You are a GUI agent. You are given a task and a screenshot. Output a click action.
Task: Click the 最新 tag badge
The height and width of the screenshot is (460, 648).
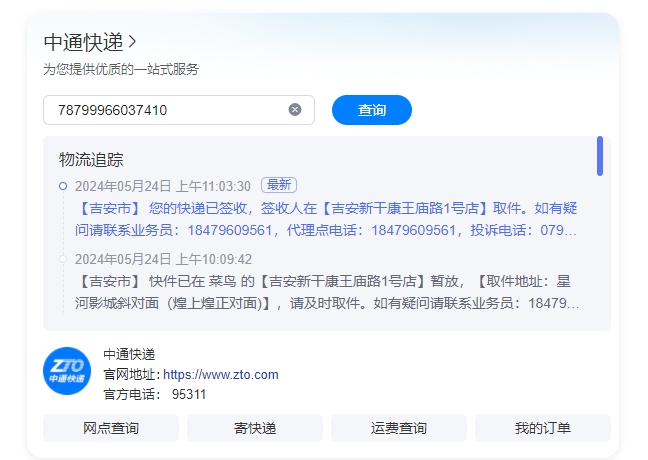point(279,185)
